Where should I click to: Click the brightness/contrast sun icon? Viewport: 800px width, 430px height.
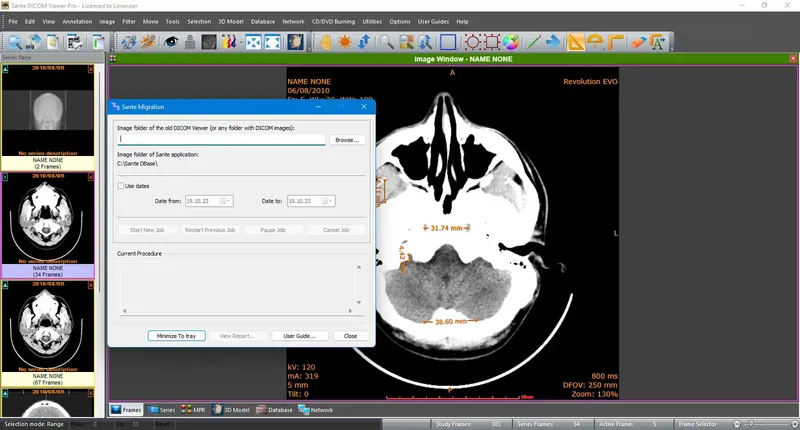[343, 42]
